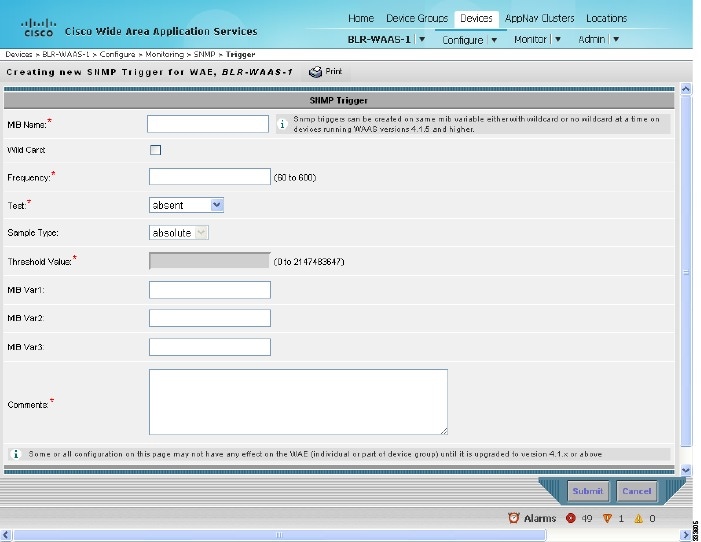Click the MIB Var1 input field
Image resolution: width=701 pixels, height=542 pixels.
(x=210, y=290)
